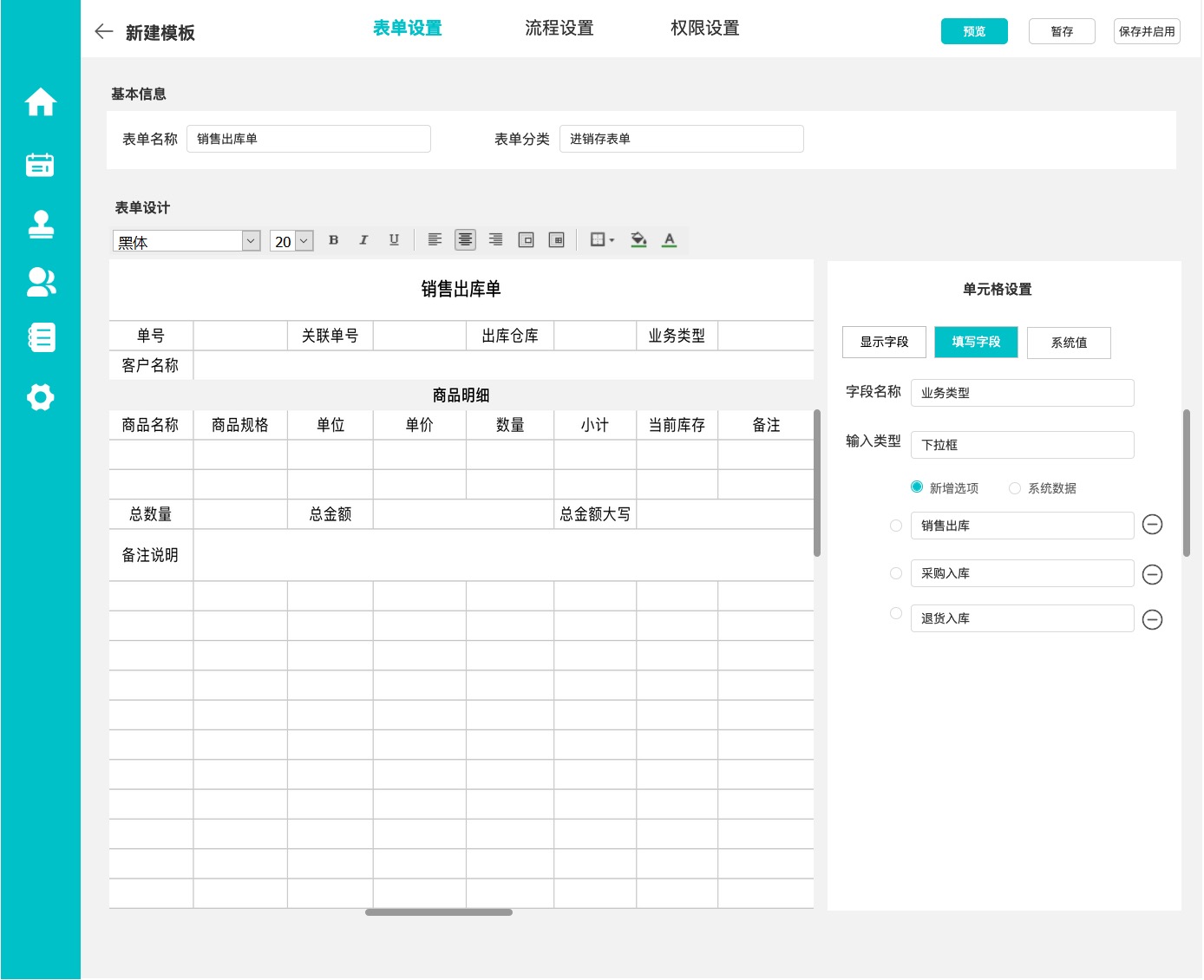The width and height of the screenshot is (1204, 980).
Task: Select the 出库仓库 cell
Action: click(510, 336)
